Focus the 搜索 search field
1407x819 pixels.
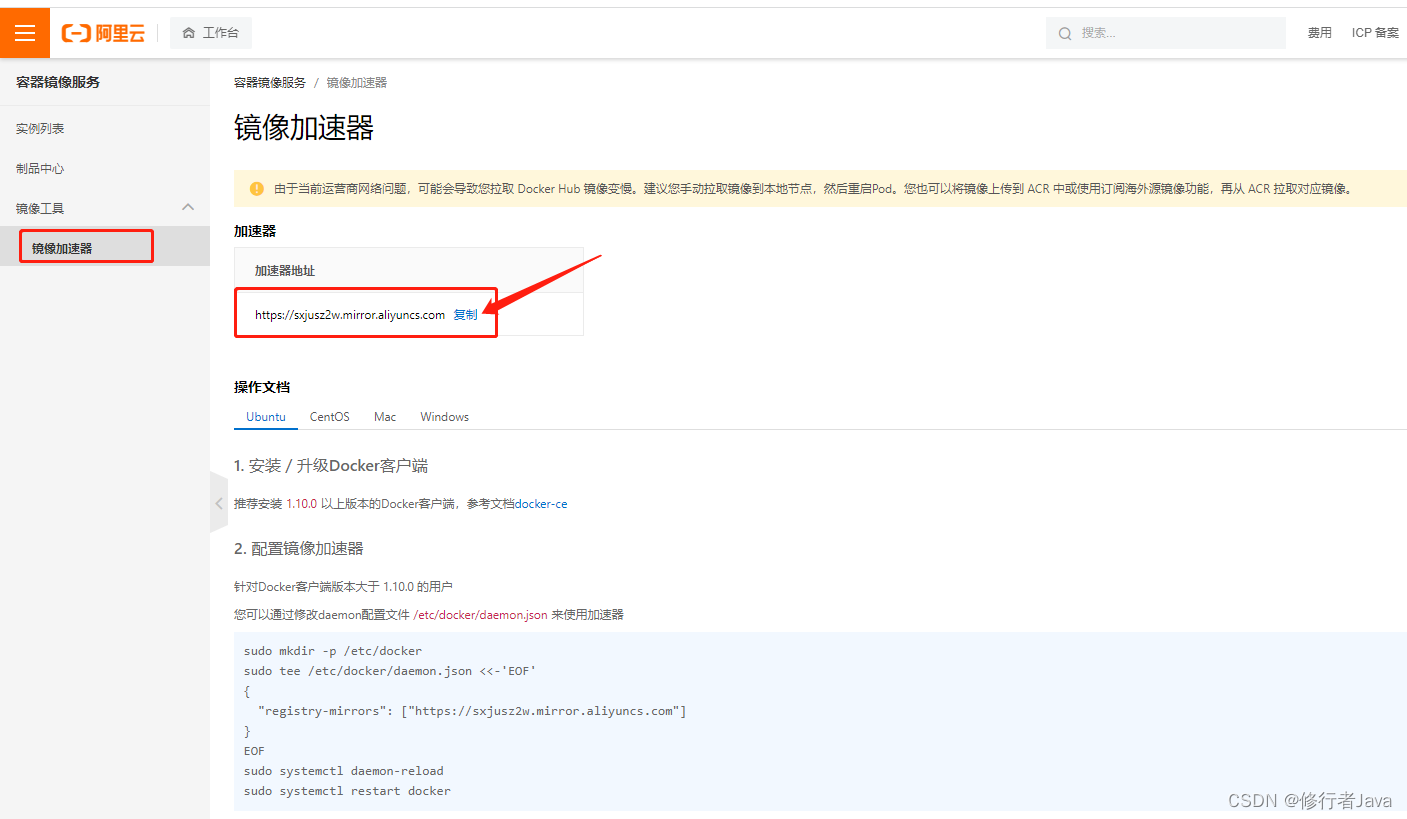point(1166,33)
